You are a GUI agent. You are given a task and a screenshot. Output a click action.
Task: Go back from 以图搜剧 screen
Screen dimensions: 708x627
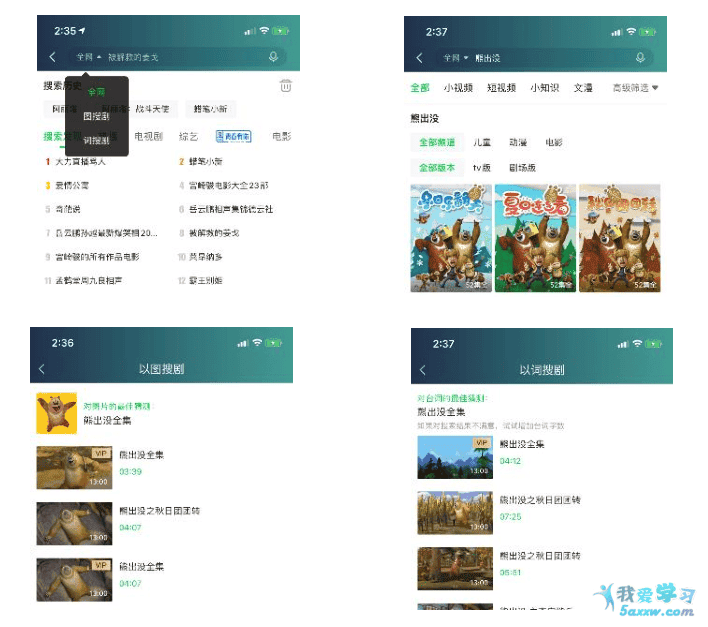(x=42, y=369)
